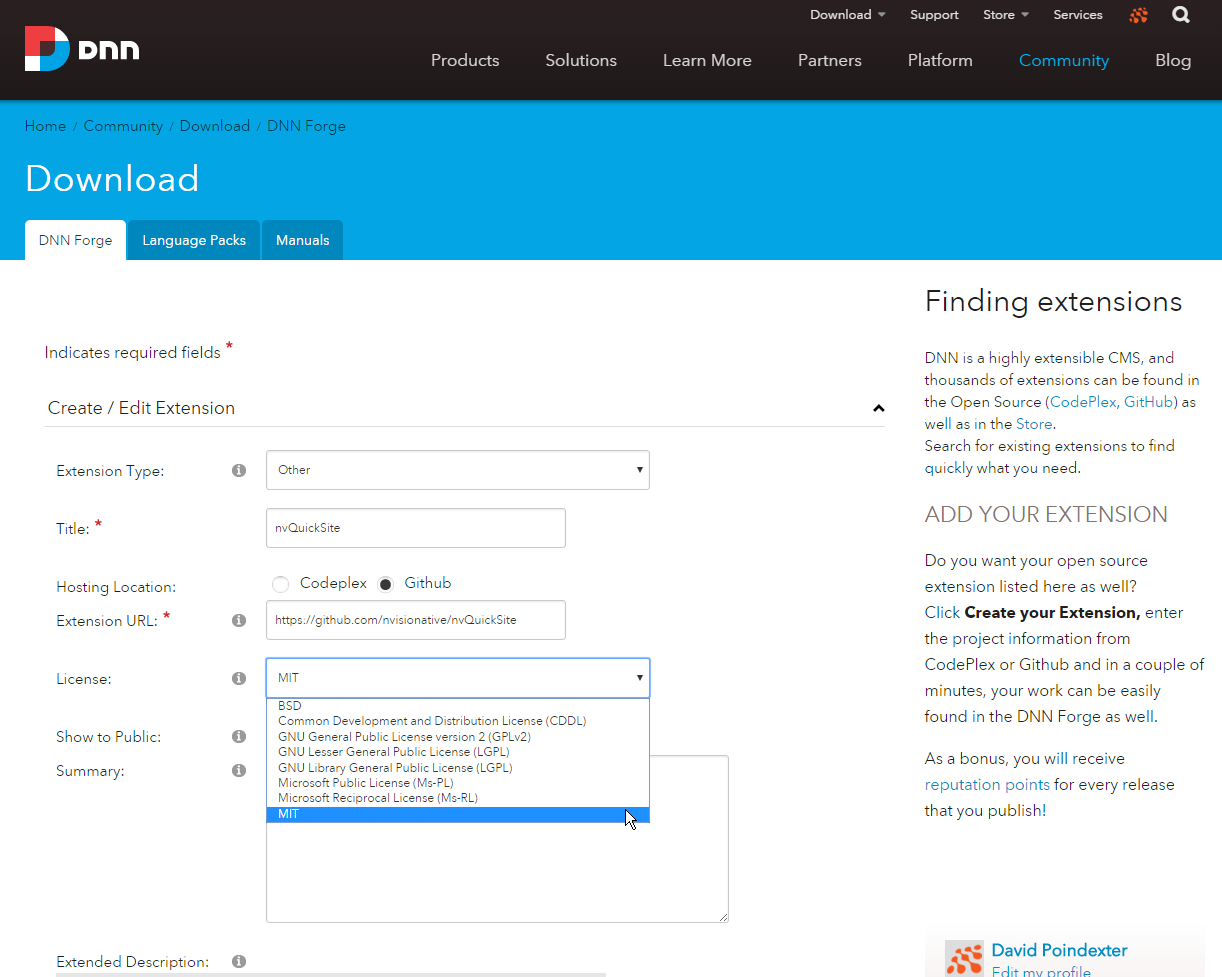Image resolution: width=1222 pixels, height=977 pixels.
Task: Open the reputation points link
Action: (987, 785)
